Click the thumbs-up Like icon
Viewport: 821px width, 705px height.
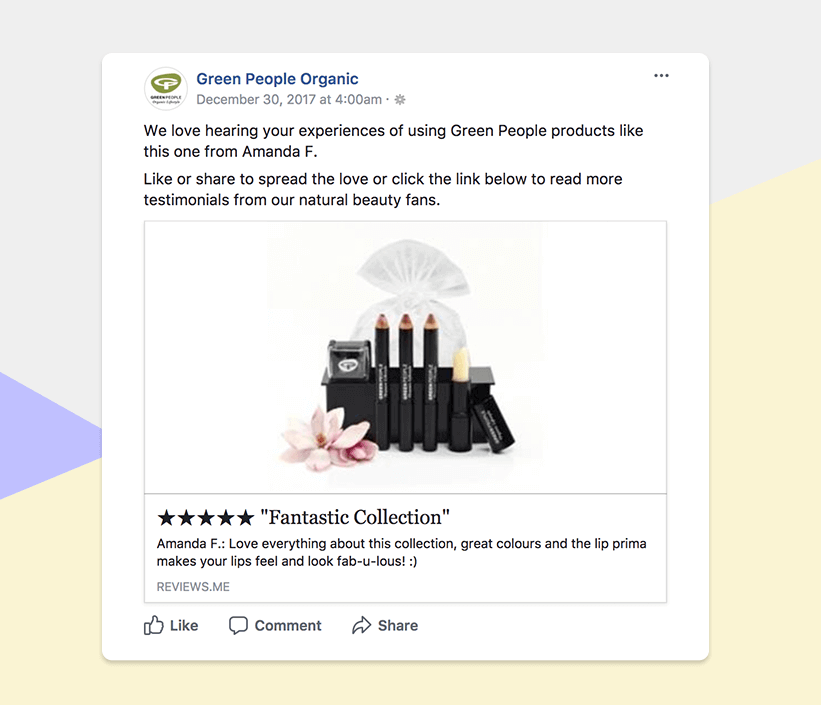(154, 625)
